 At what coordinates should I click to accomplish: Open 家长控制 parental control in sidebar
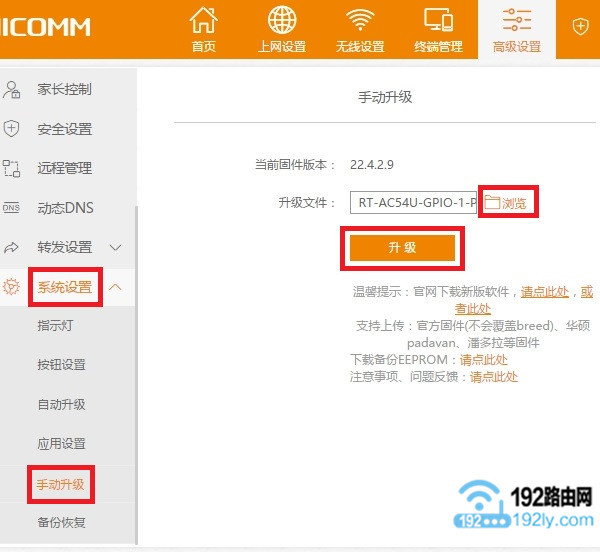point(64,90)
